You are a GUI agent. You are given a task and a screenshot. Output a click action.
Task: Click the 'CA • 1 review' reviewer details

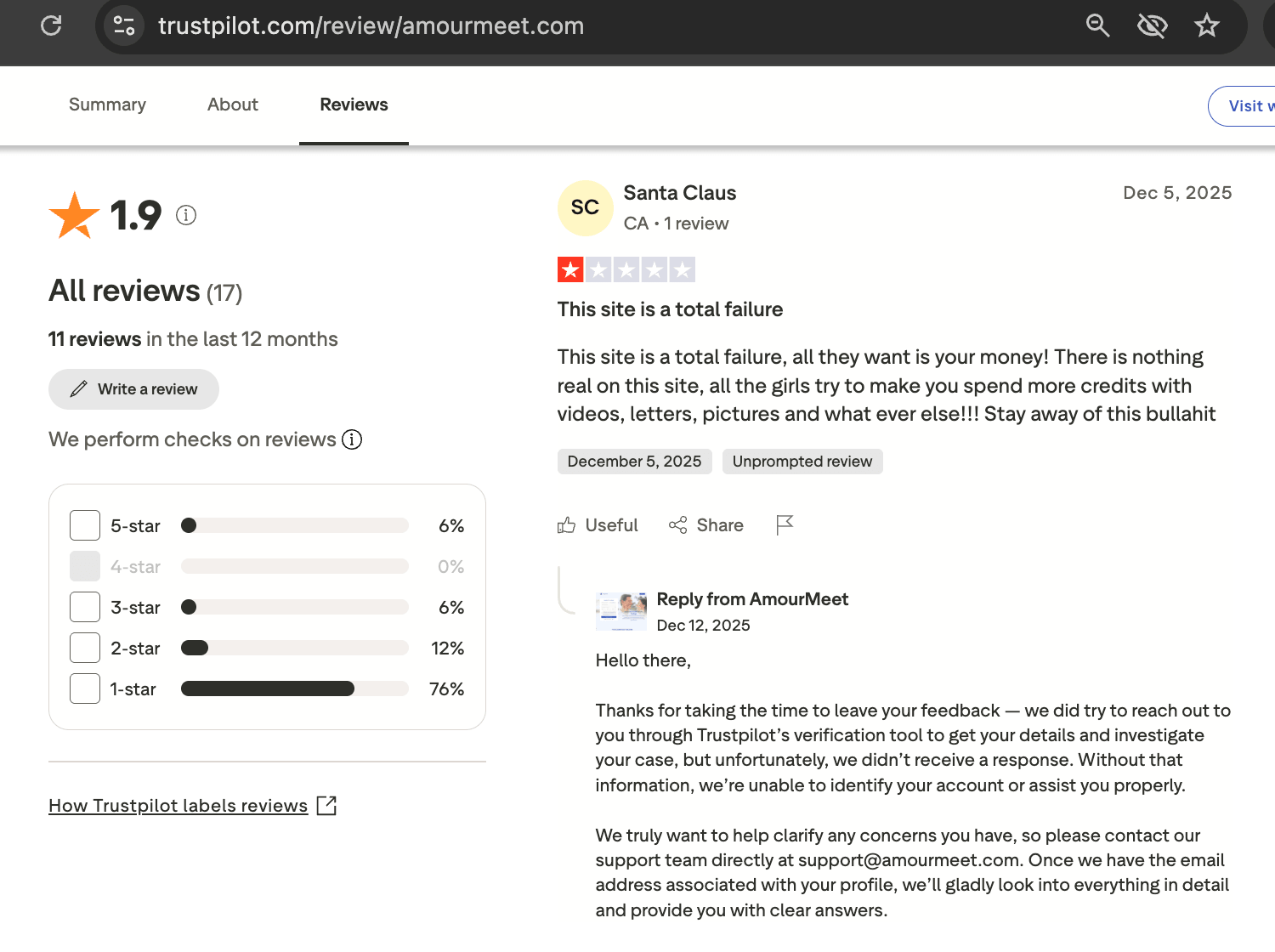click(676, 224)
